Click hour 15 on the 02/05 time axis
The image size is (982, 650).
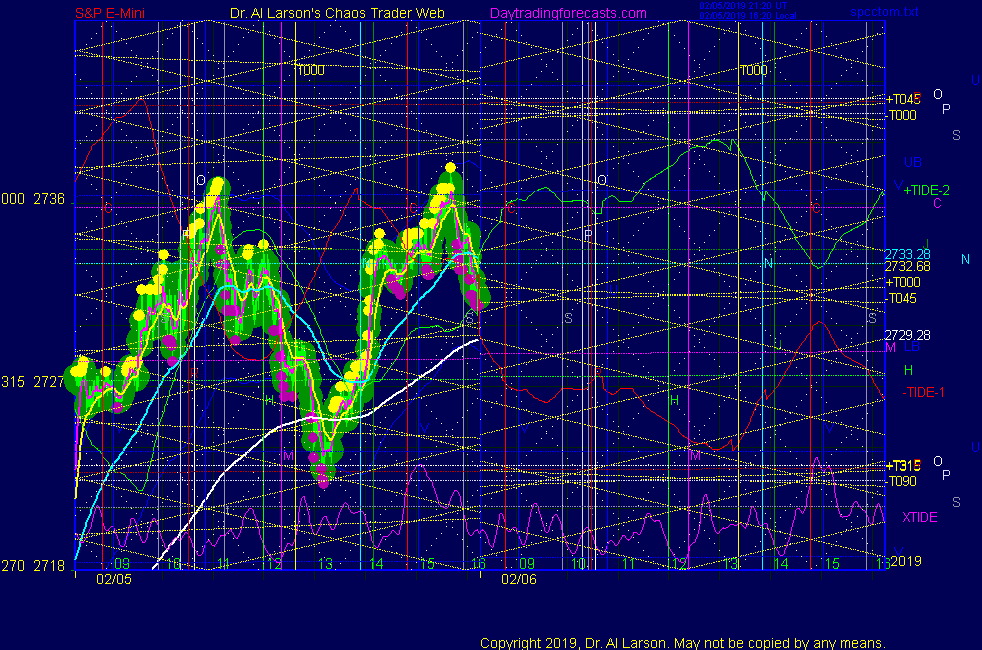click(x=426, y=564)
